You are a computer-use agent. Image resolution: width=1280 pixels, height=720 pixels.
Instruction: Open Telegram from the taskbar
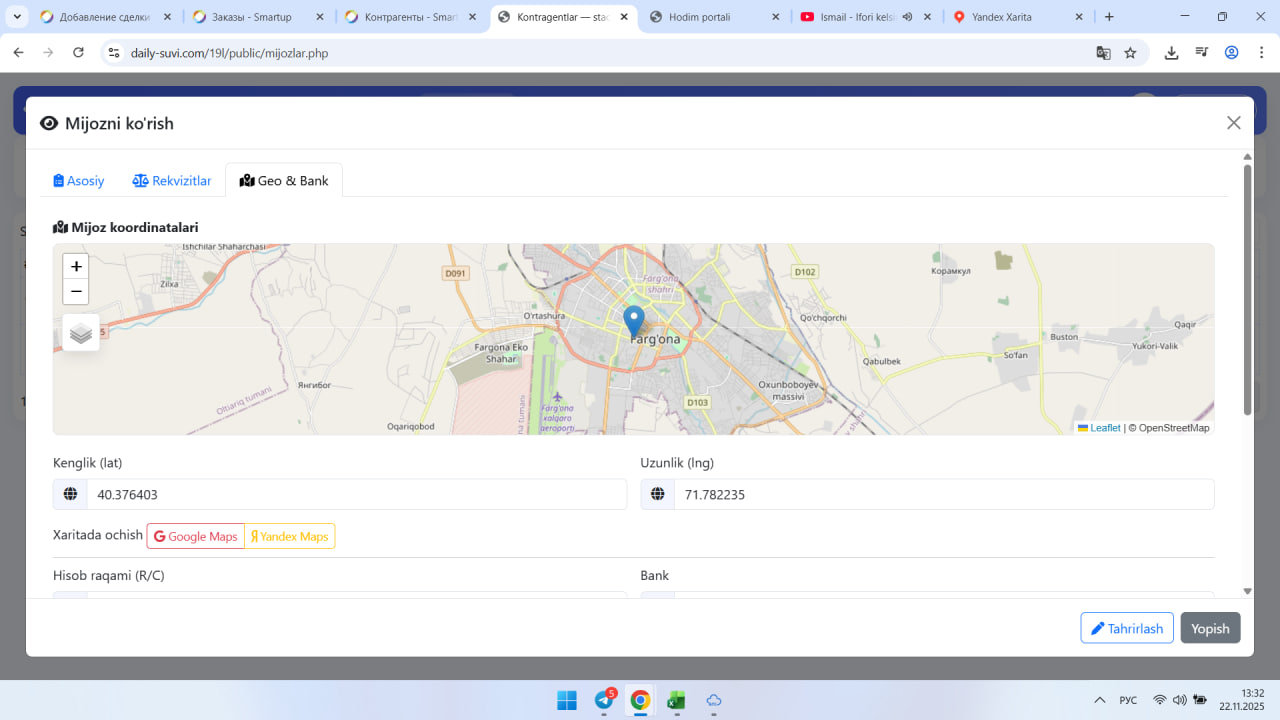pos(604,700)
